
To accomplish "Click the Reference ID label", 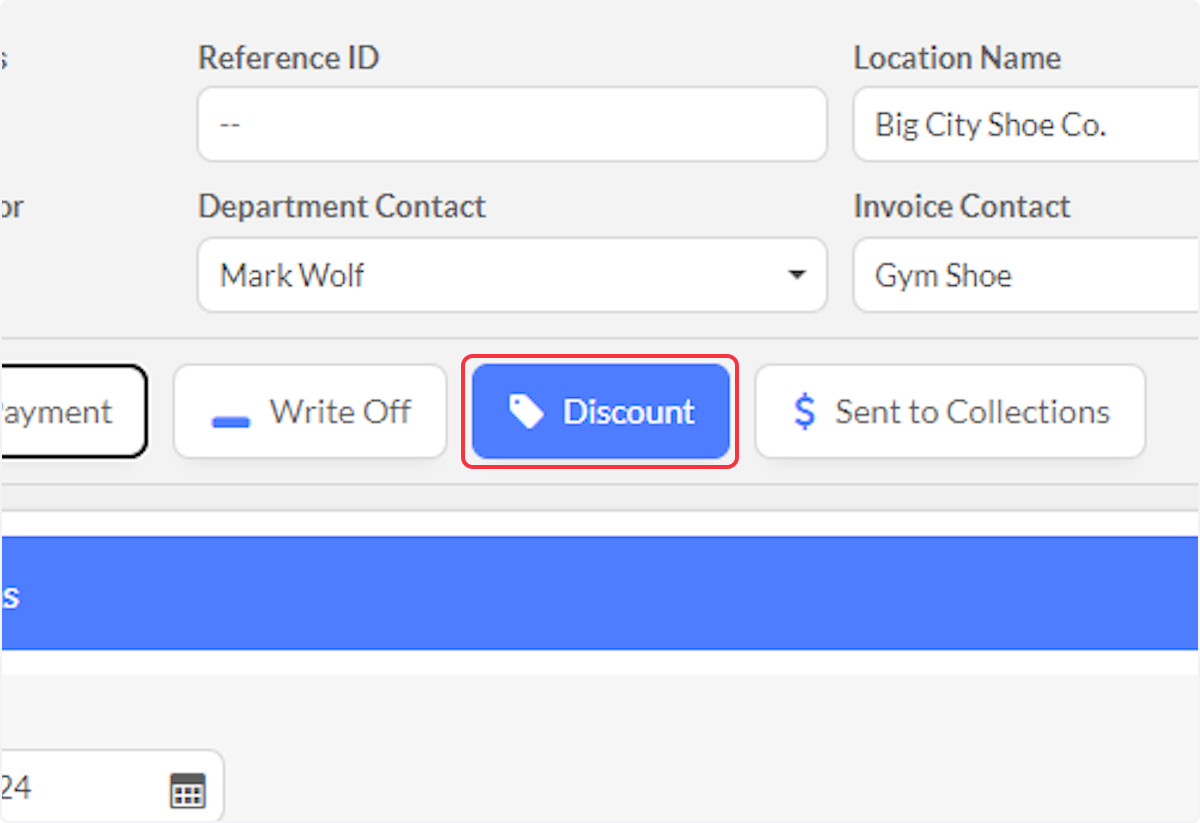I will point(288,58).
